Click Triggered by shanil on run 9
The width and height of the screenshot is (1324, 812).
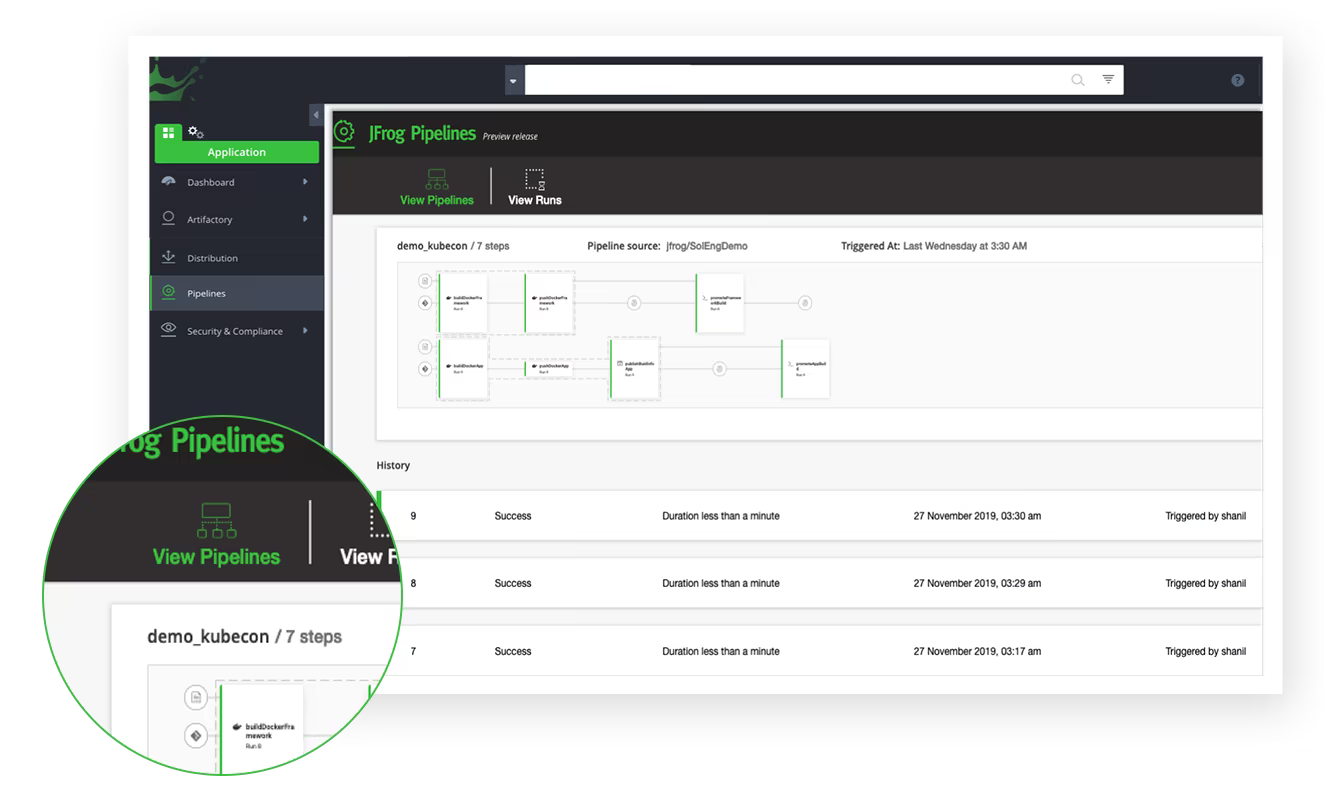click(1205, 516)
